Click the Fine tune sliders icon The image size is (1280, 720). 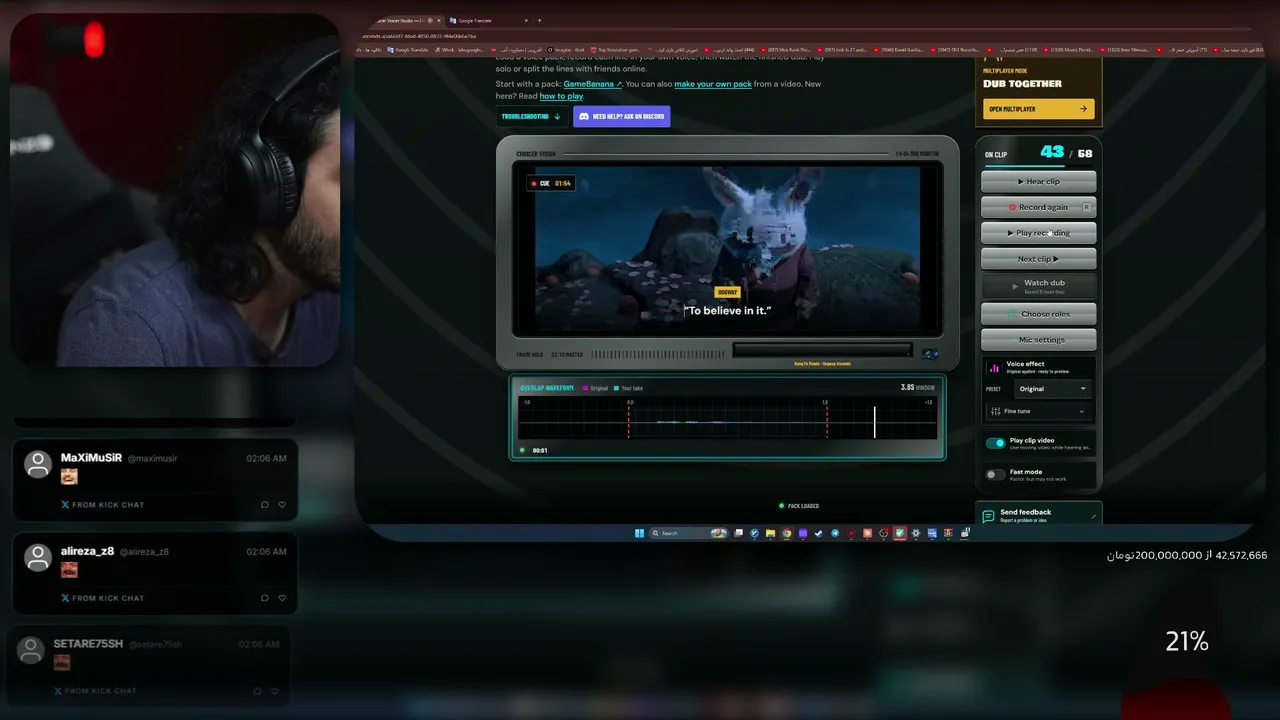(995, 411)
